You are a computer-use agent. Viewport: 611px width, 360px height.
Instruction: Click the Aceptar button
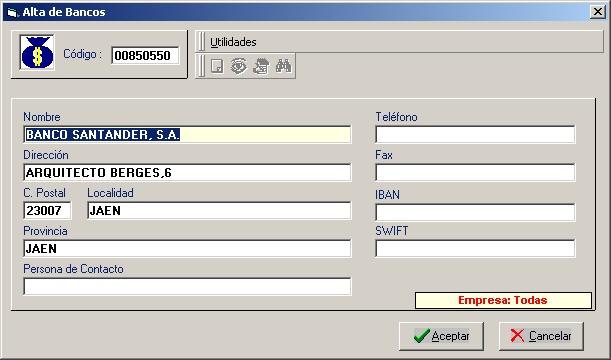(441, 336)
